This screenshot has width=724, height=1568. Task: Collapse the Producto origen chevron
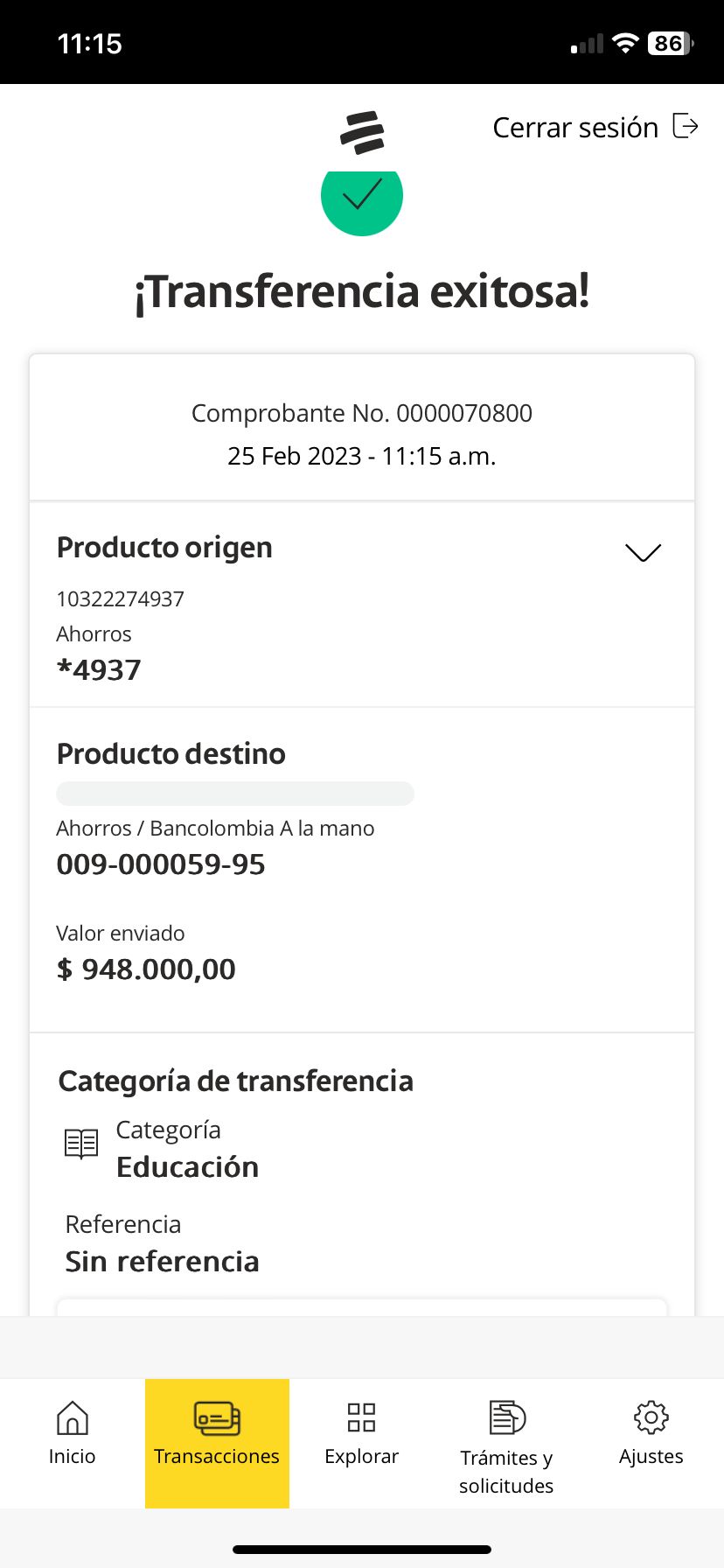point(643,552)
